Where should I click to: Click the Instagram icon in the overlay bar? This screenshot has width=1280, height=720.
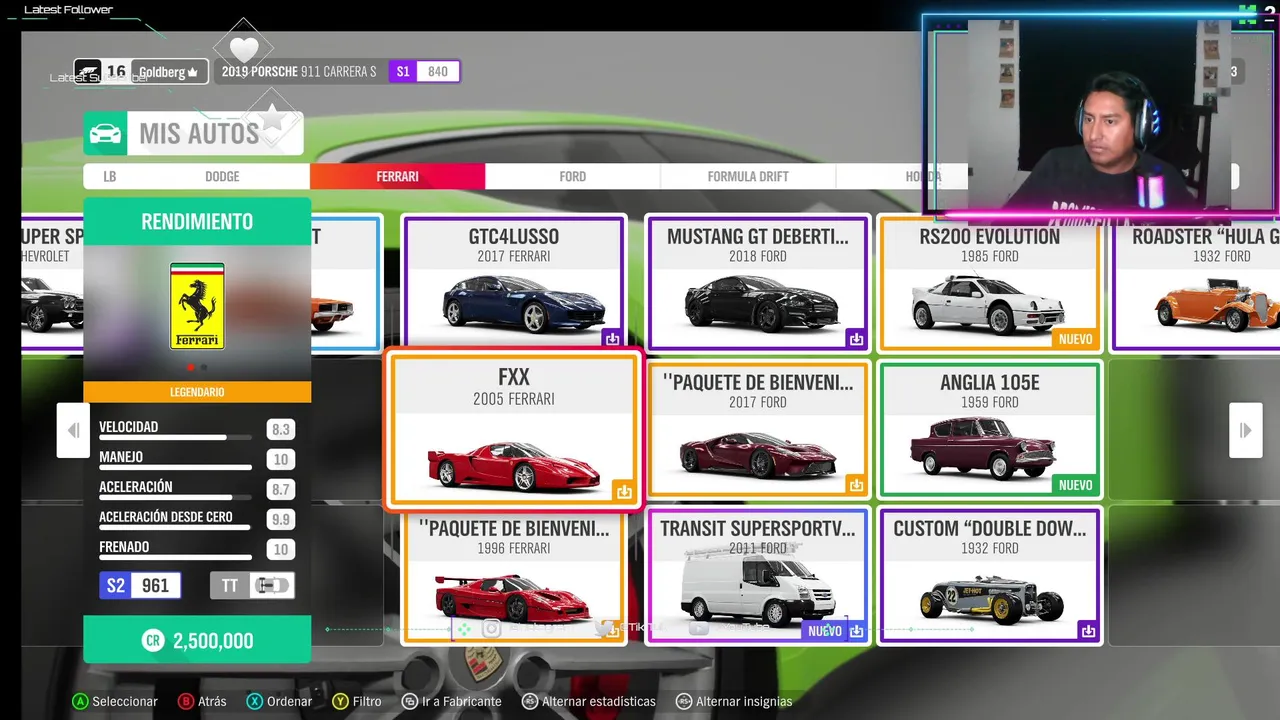[x=491, y=628]
